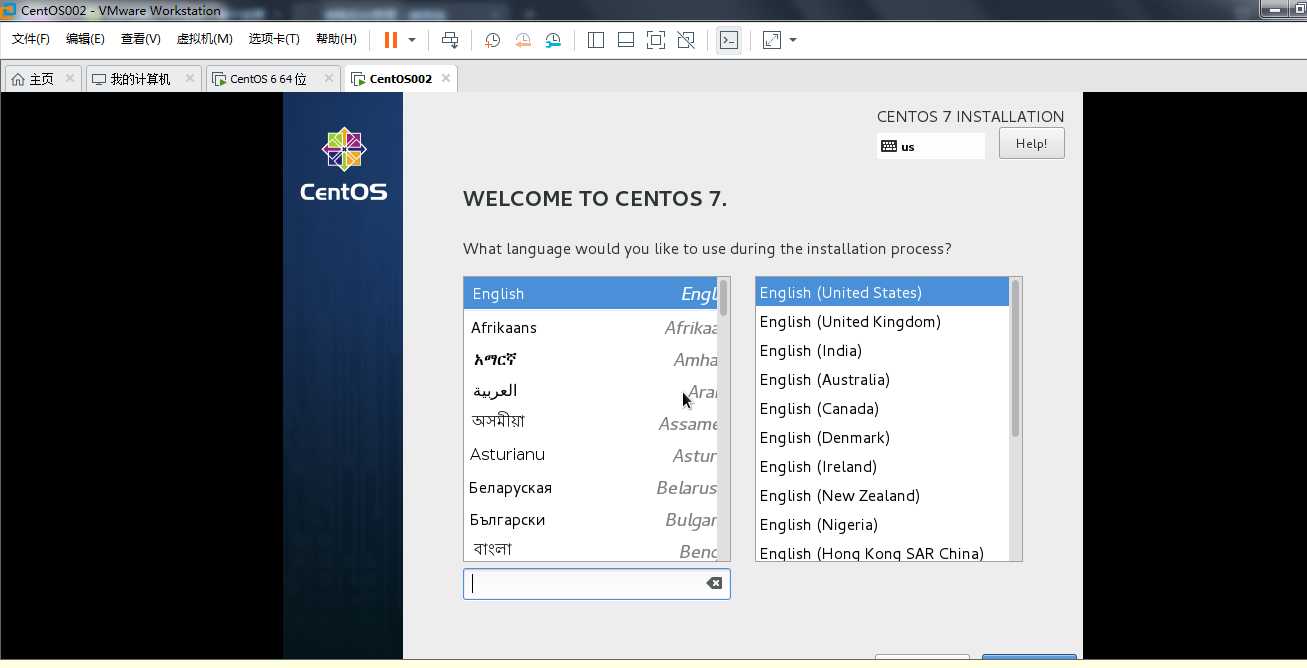Toggle the thumbnail bar layout icon
This screenshot has height=668, width=1307.
point(626,40)
